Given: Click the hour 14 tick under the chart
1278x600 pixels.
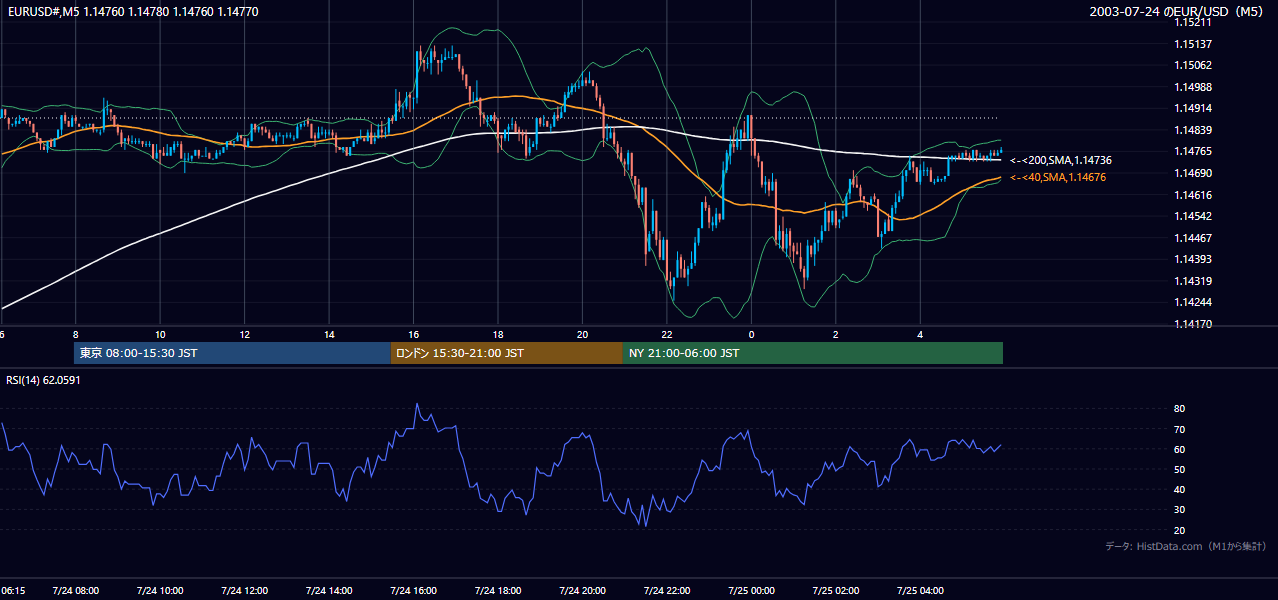Looking at the screenshot, I should [329, 334].
